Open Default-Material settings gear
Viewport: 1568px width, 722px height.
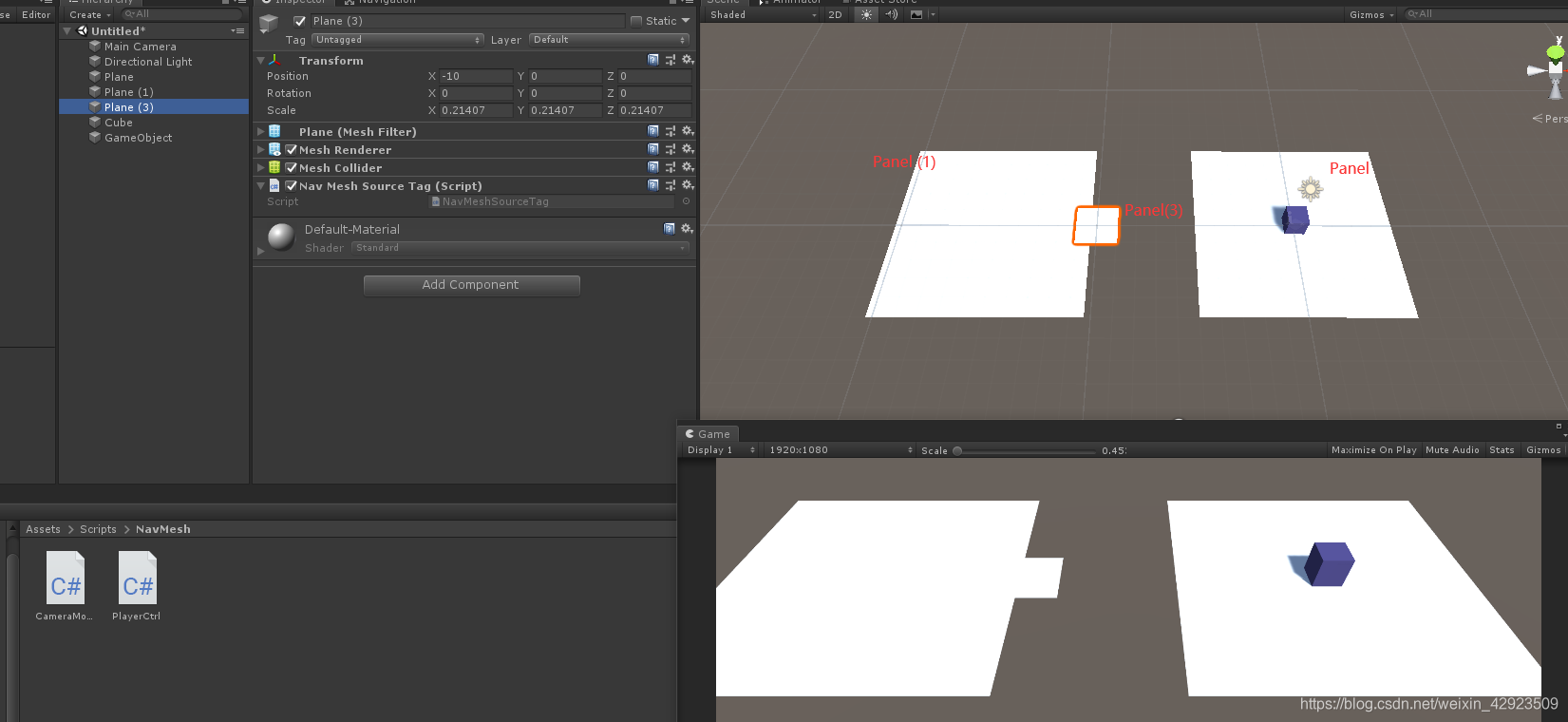coord(687,229)
